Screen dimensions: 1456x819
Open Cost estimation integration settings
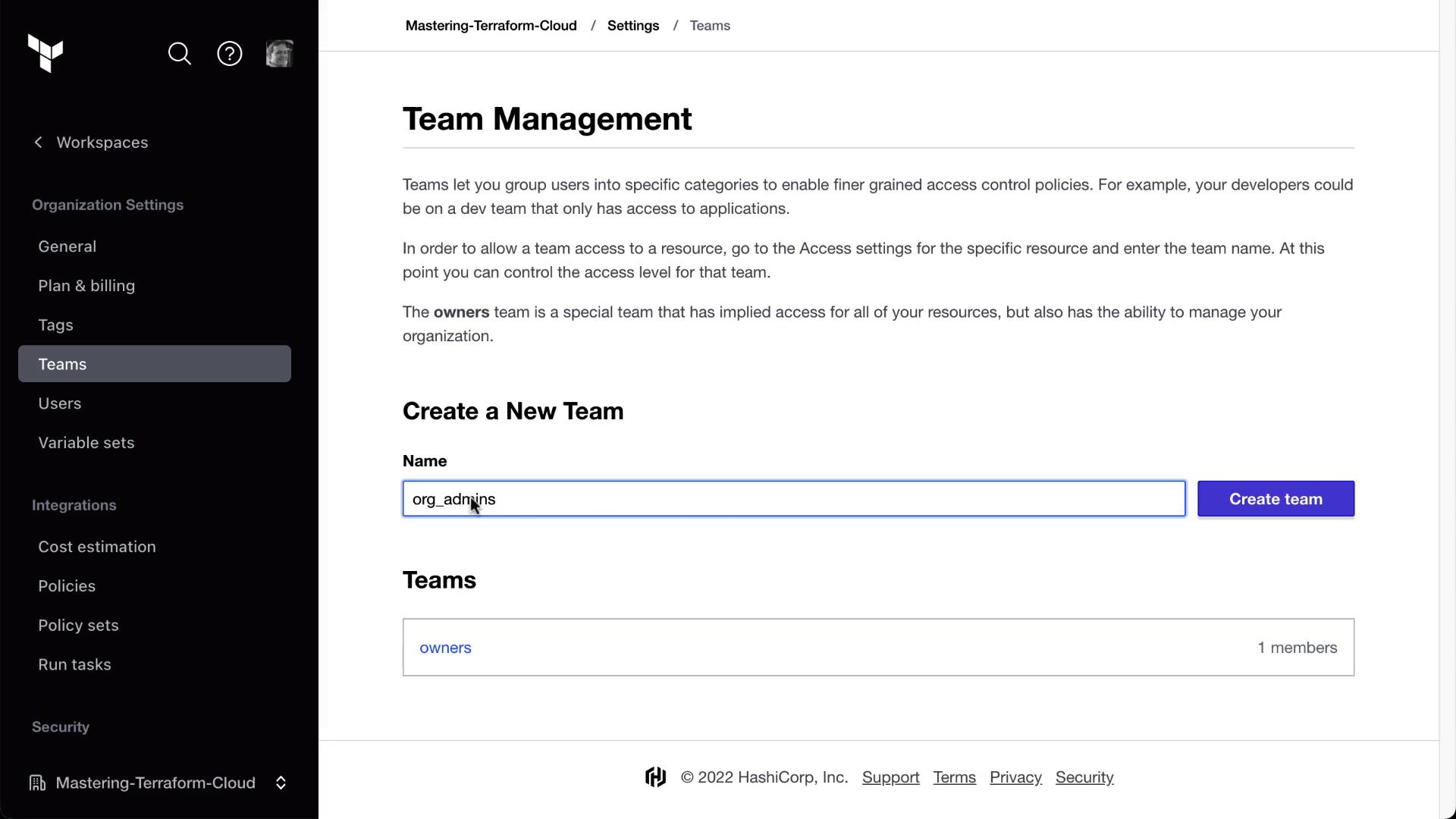click(97, 547)
